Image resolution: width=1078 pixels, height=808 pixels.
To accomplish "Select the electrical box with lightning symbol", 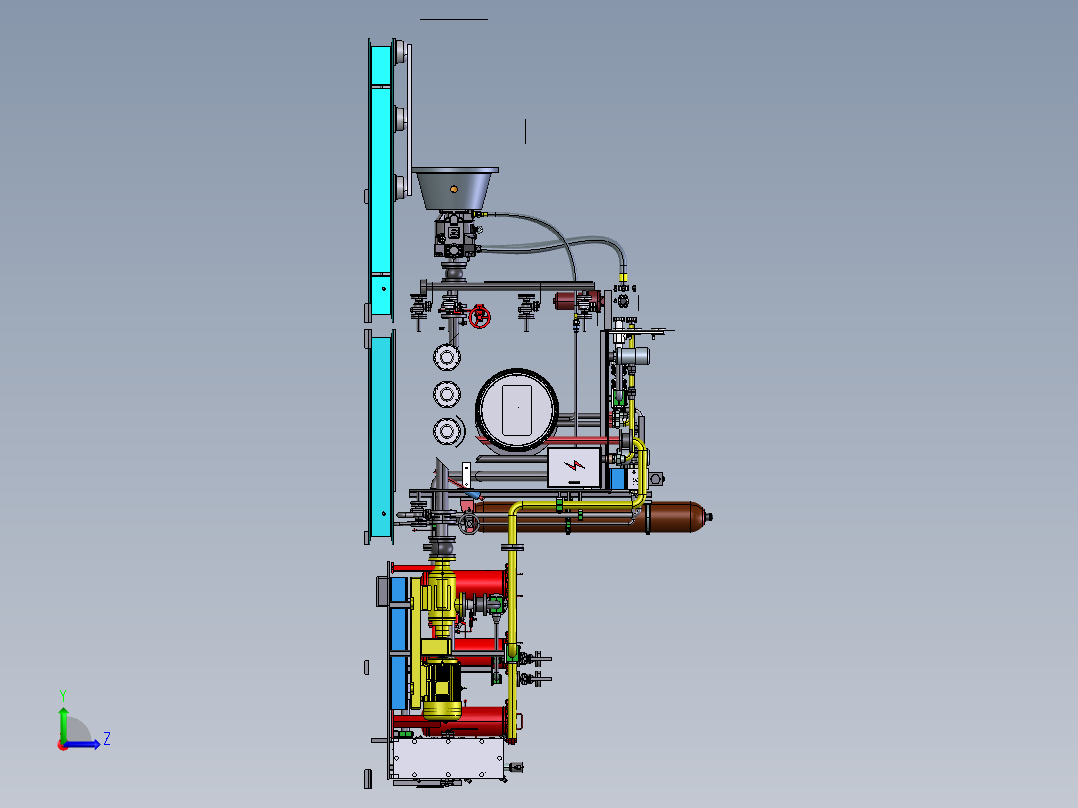I will point(574,468).
